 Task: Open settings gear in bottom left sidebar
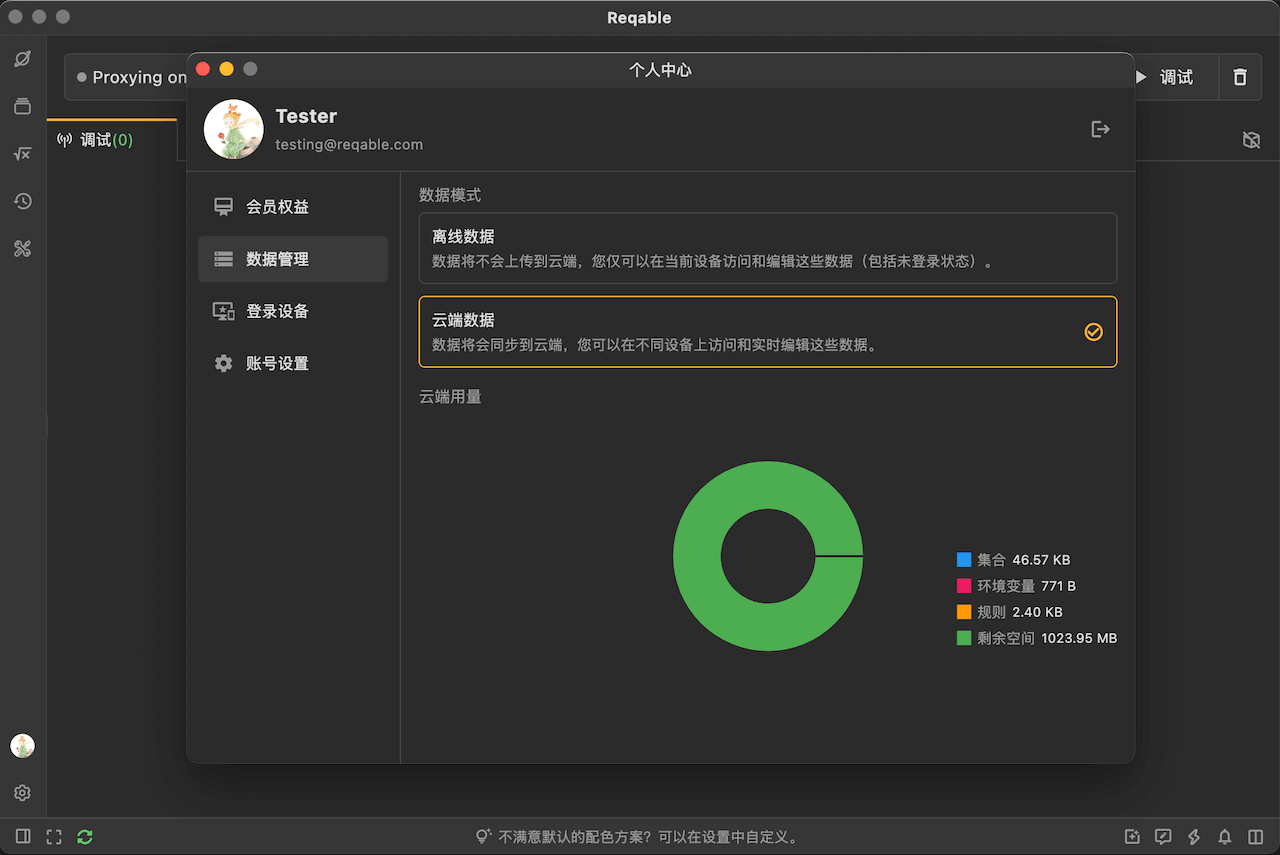[x=22, y=793]
